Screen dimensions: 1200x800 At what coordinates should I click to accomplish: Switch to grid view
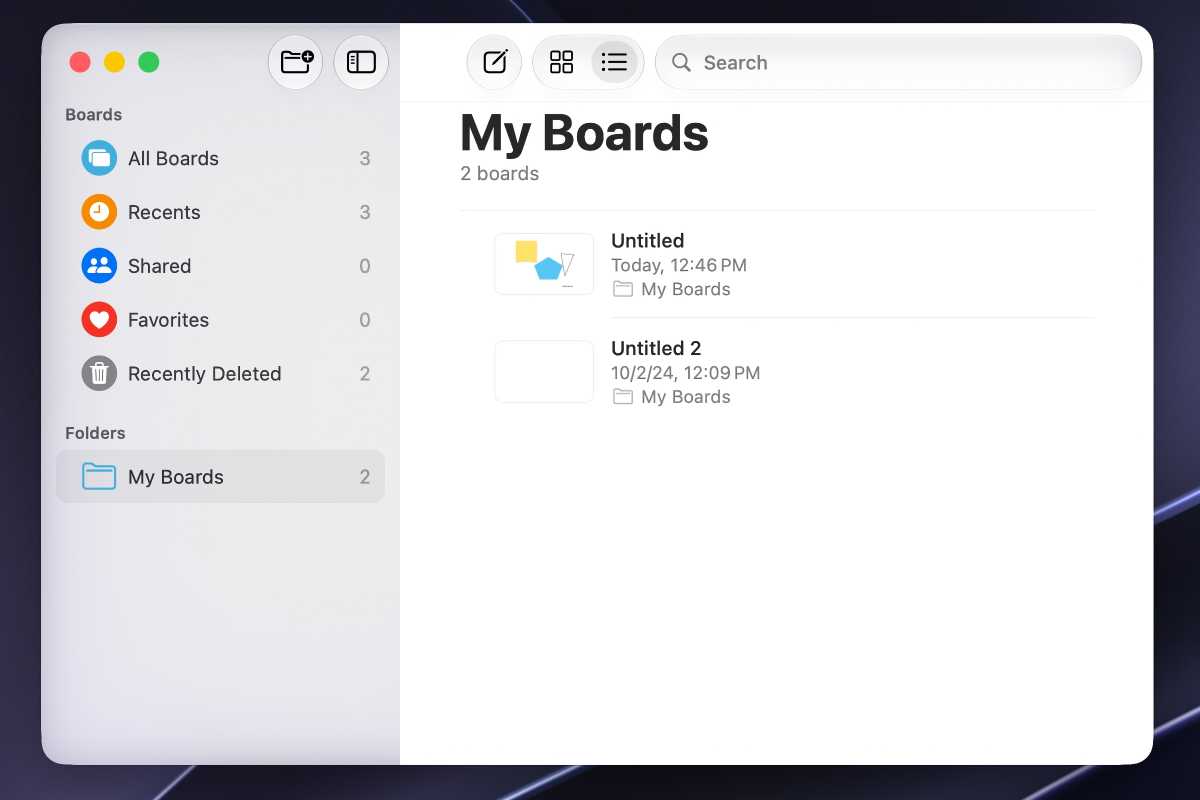[x=562, y=62]
